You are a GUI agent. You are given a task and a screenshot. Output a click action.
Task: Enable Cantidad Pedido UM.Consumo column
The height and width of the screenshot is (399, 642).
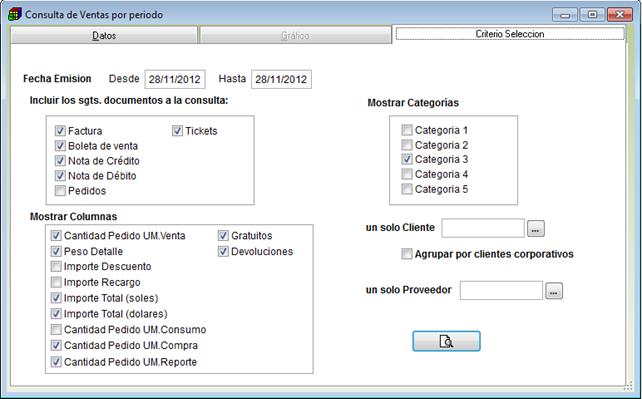click(x=56, y=329)
